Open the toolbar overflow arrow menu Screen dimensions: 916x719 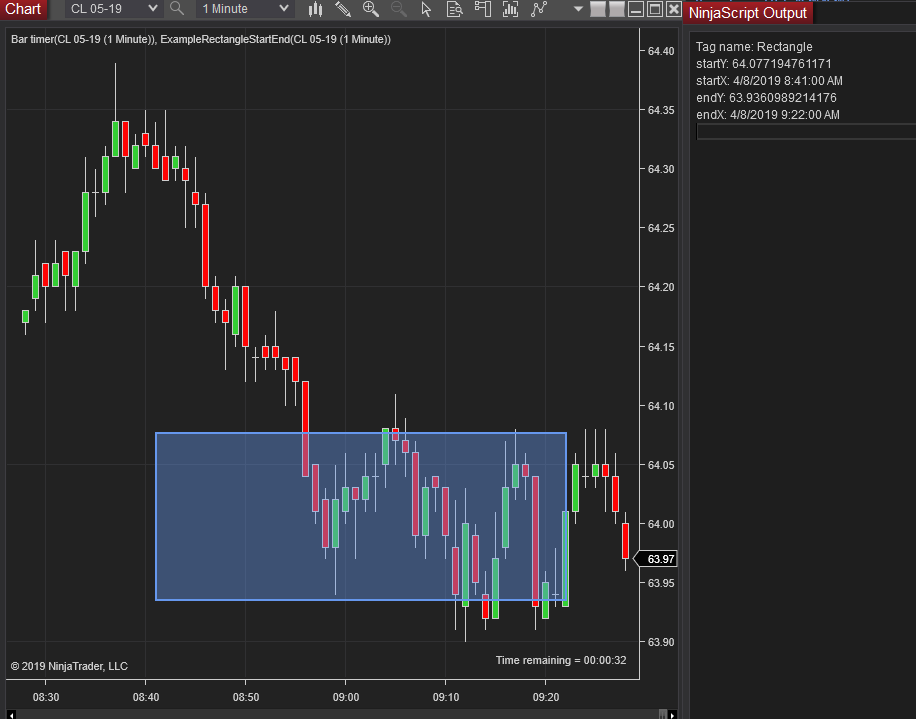click(578, 9)
